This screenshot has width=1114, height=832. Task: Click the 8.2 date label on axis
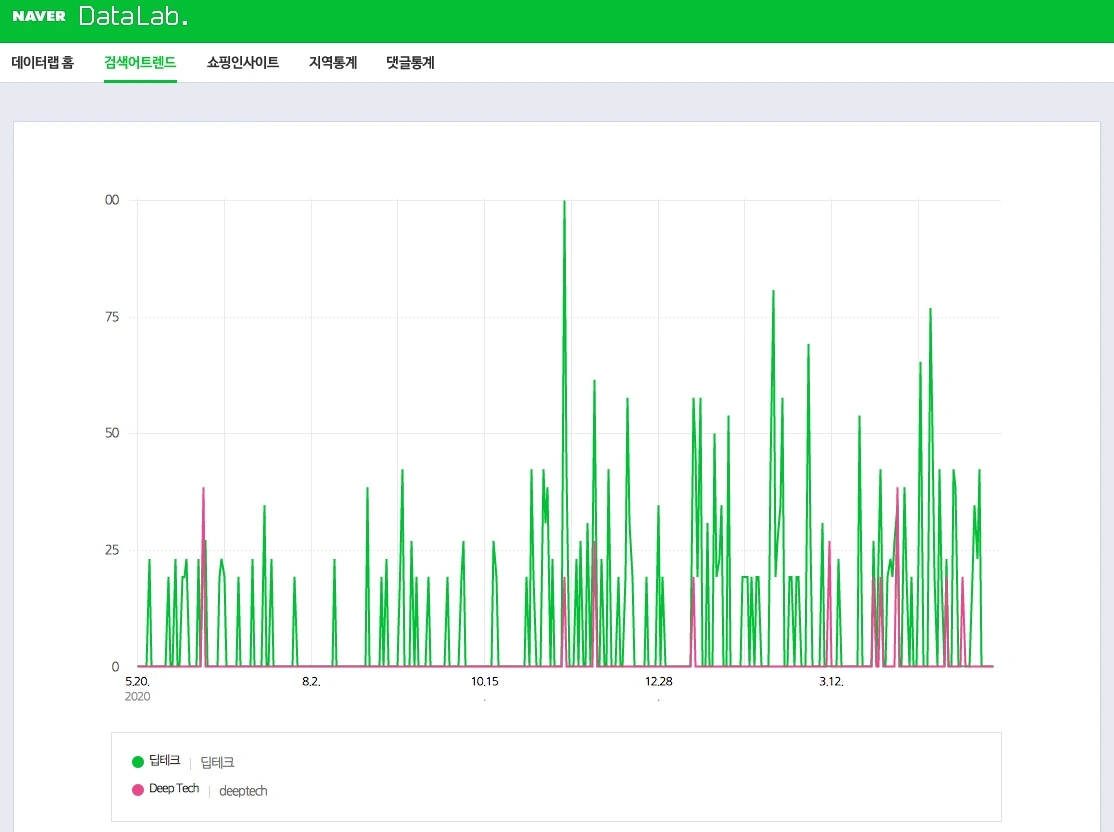tap(311, 681)
